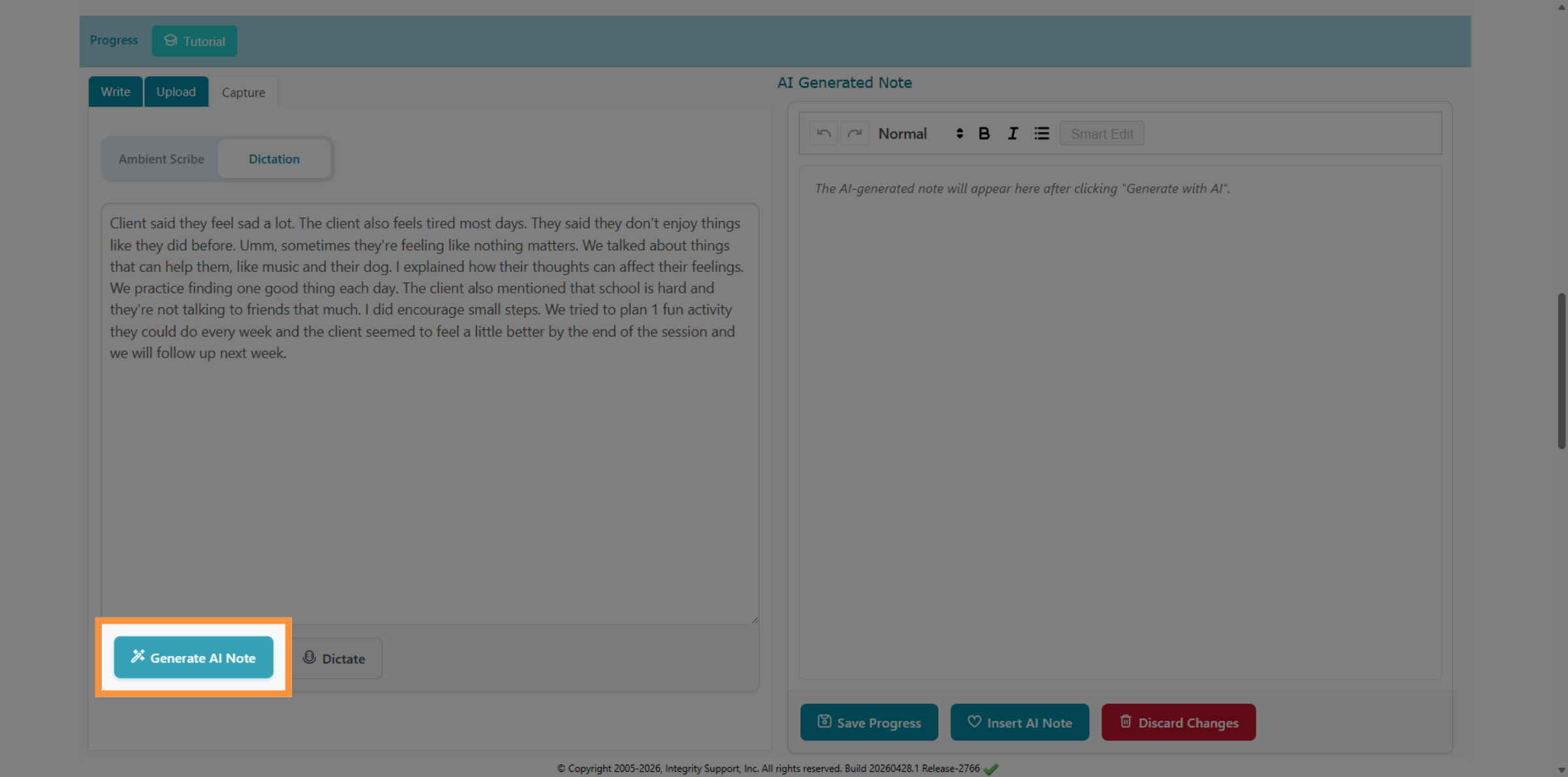Click the scrollbar down arrow
The width and height of the screenshot is (1568, 777).
pos(1561,770)
